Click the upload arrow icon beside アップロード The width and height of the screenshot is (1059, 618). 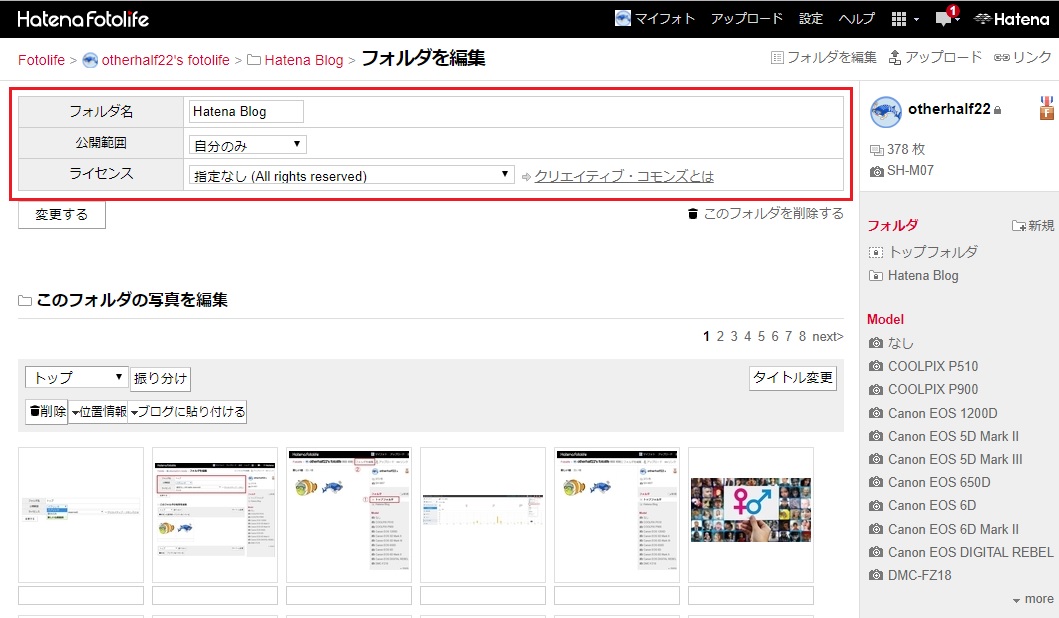click(x=895, y=57)
